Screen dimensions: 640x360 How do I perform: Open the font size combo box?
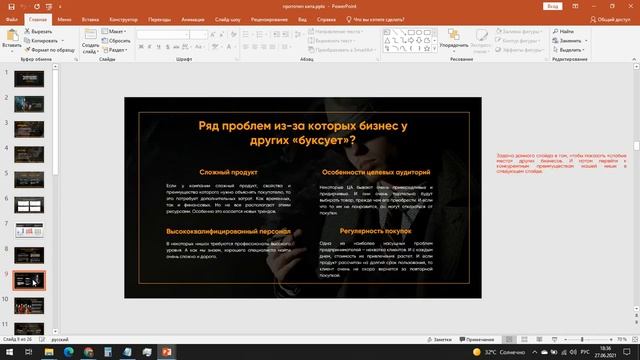point(199,35)
